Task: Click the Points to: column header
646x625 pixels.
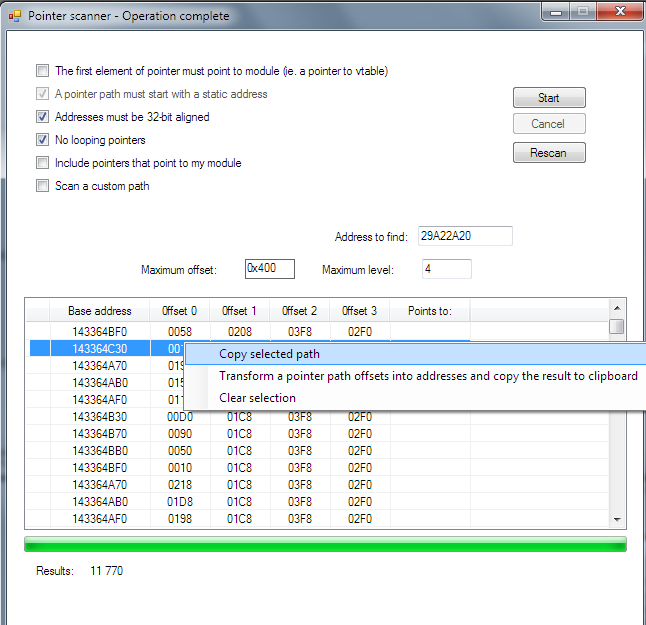Action: point(430,311)
